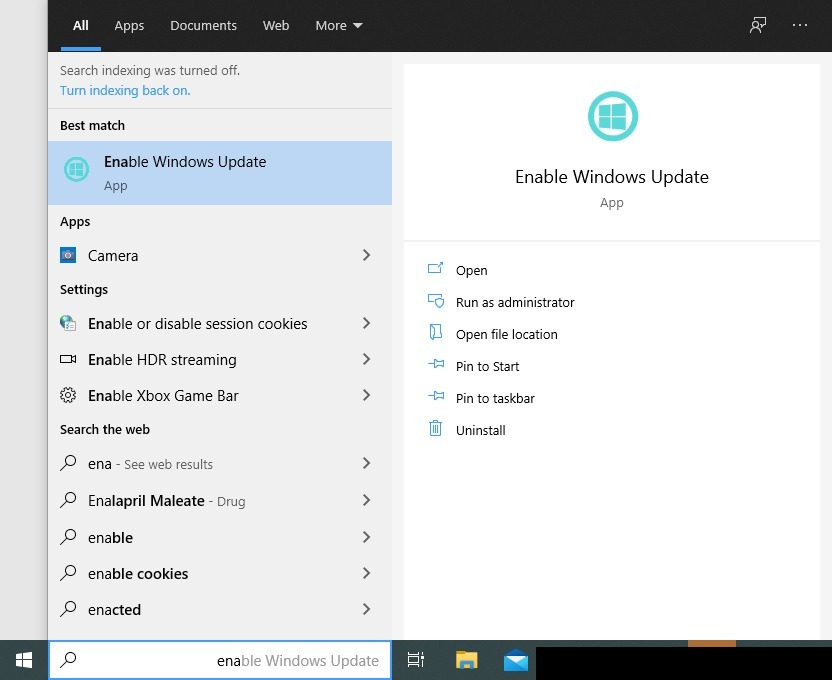The height and width of the screenshot is (680, 832).
Task: Select the Enalapril Maleate web suggestion
Action: (220, 500)
